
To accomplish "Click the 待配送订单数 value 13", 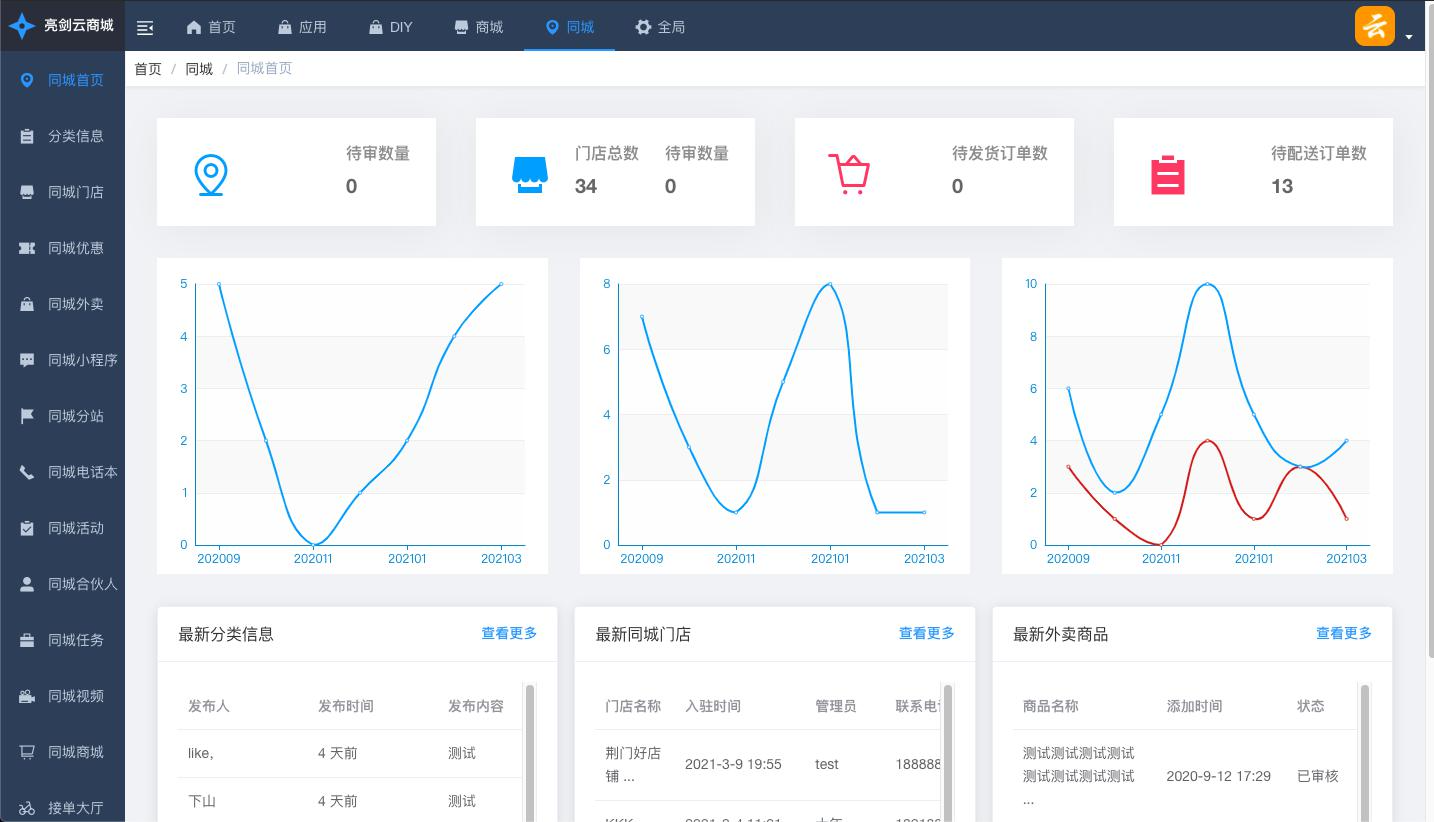I will click(x=1282, y=186).
